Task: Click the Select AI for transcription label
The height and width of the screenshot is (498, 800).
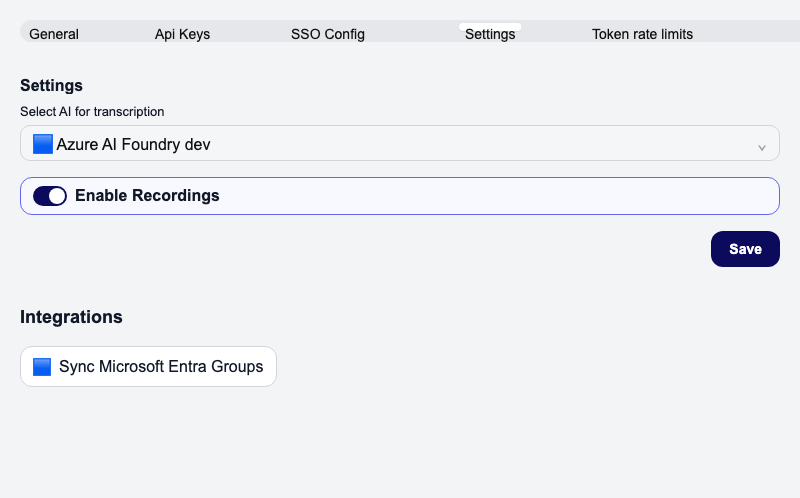Action: 92,112
